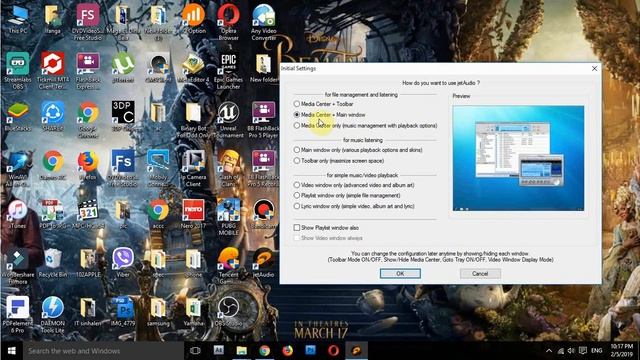
Task: Open OBS Studio desktop icon
Action: point(229,311)
